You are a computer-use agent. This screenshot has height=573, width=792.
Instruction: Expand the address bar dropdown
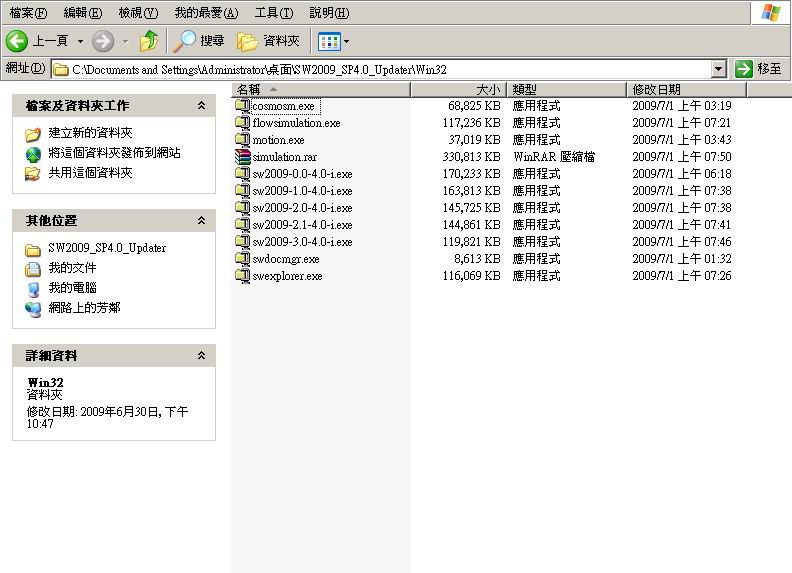[x=718, y=69]
